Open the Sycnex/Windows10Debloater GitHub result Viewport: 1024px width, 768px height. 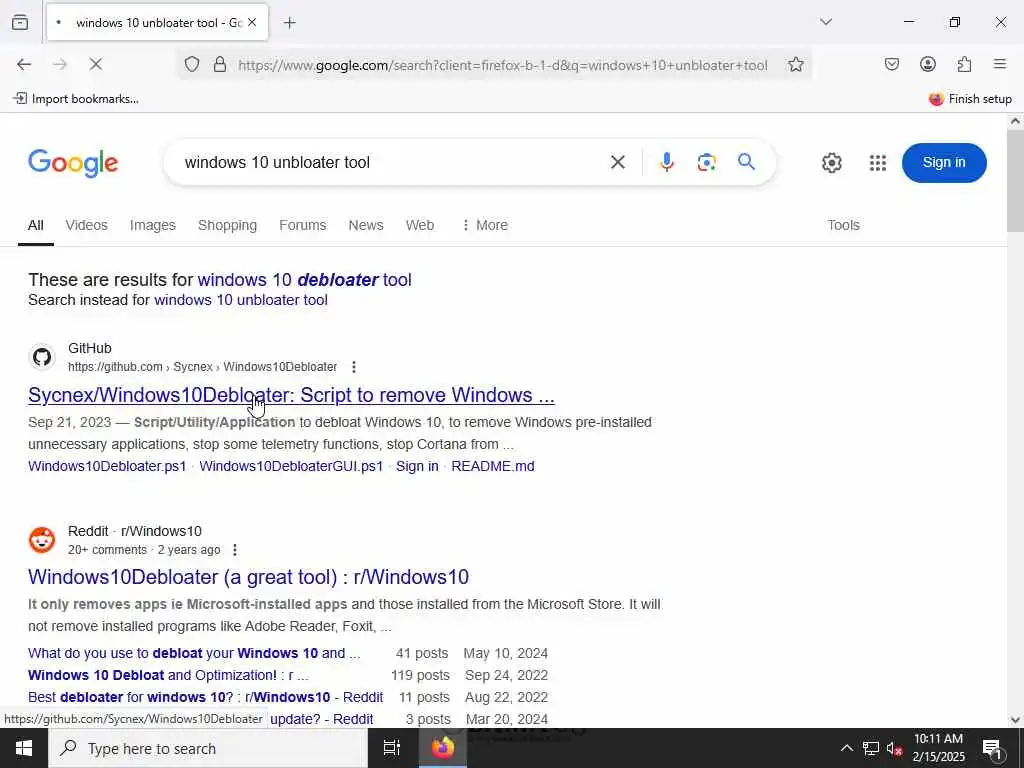click(291, 395)
